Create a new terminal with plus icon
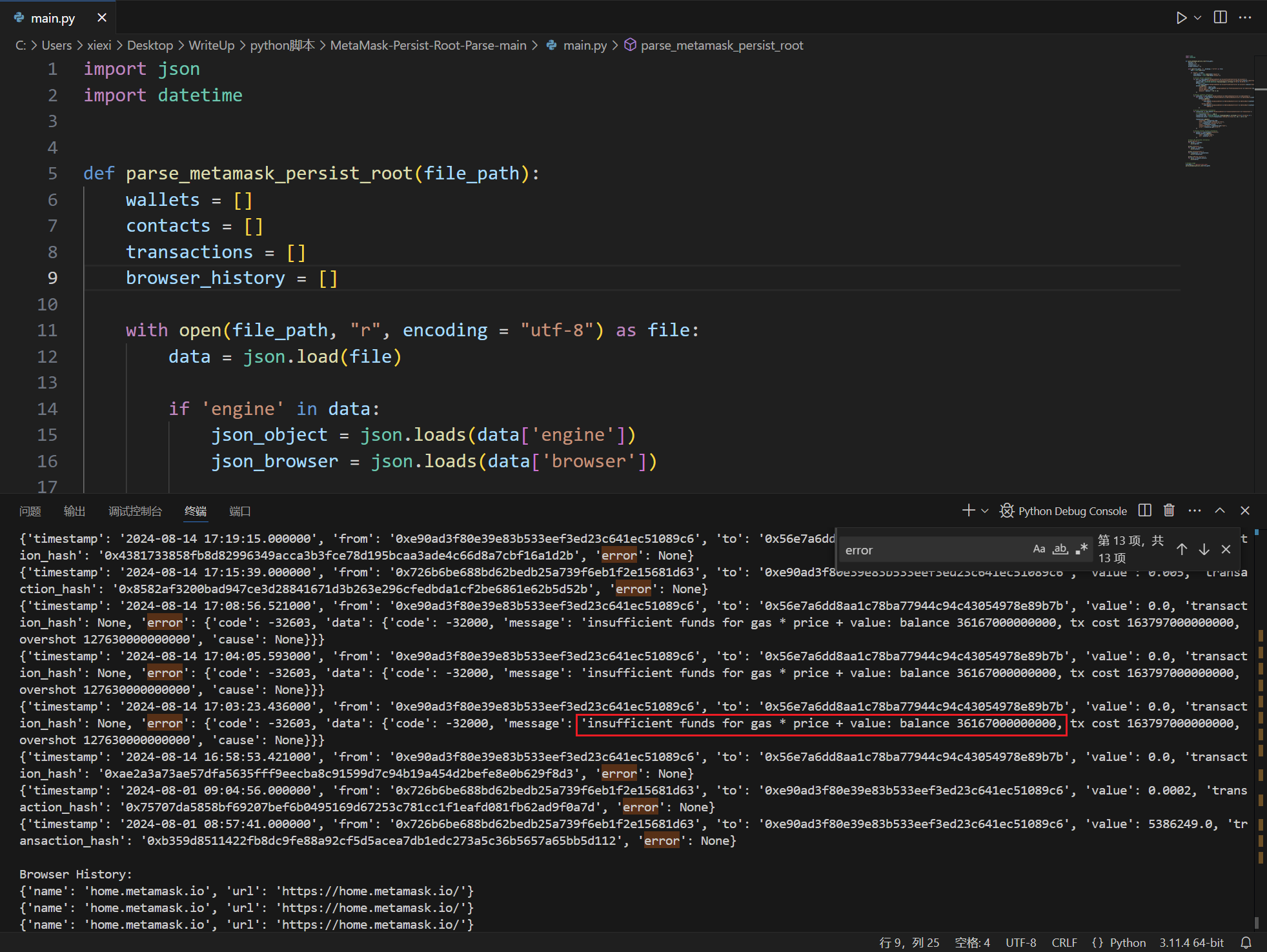 (968, 511)
